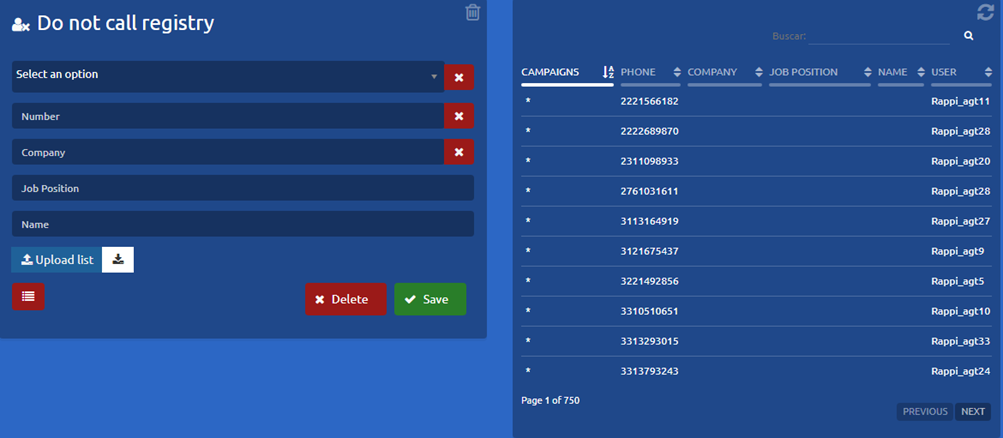Select the row with phone 3113164919
This screenshot has height=438, width=1003.
point(650,221)
